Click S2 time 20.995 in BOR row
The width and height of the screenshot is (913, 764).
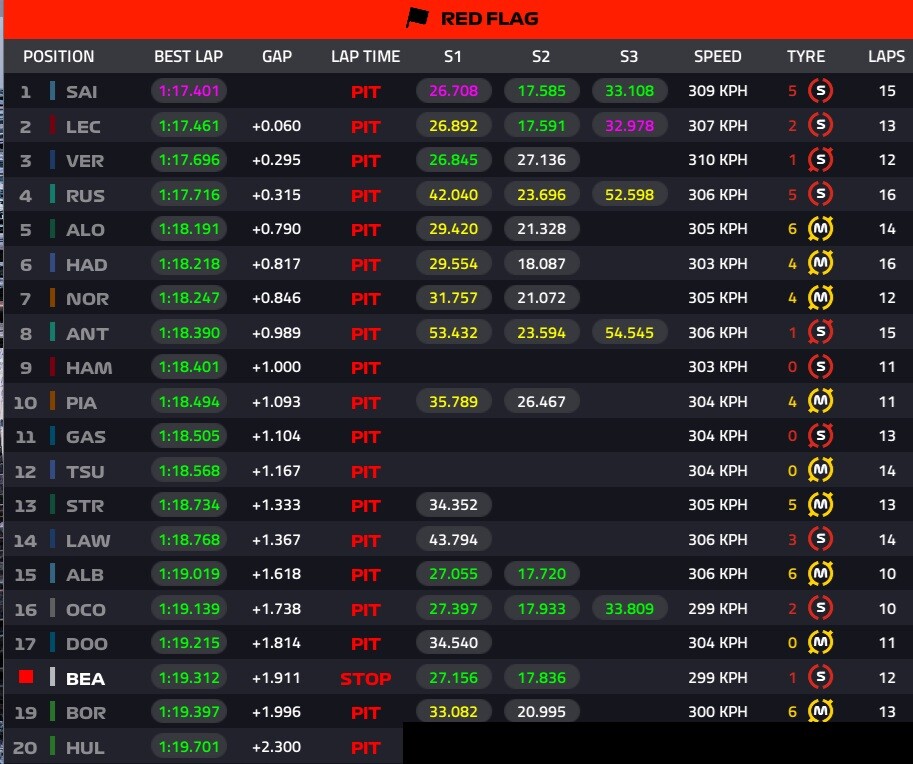[542, 712]
